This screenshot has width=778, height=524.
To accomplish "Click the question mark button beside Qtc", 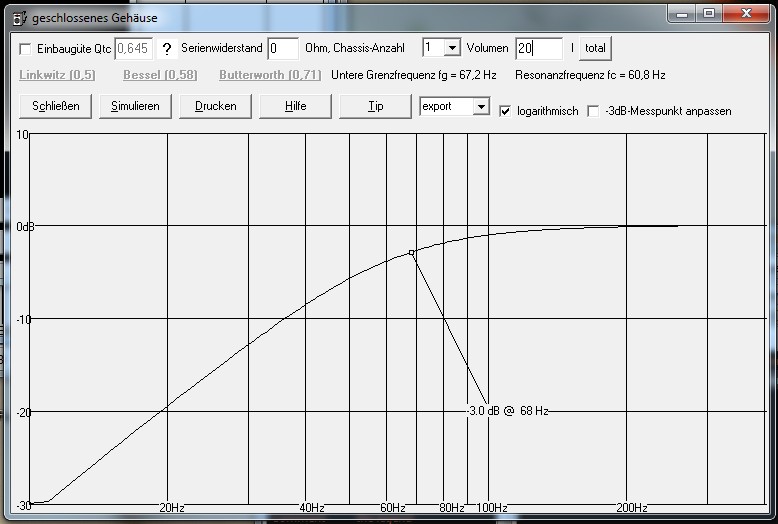I will point(167,48).
